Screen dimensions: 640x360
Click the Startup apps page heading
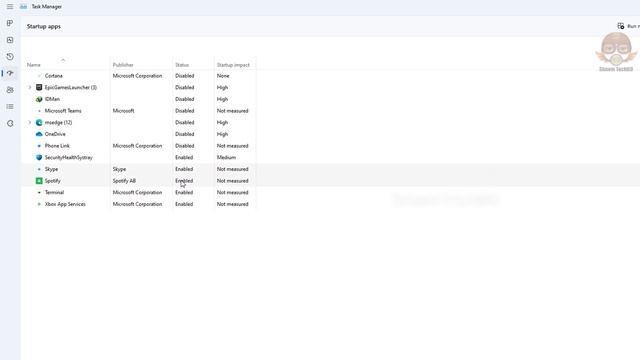click(44, 27)
